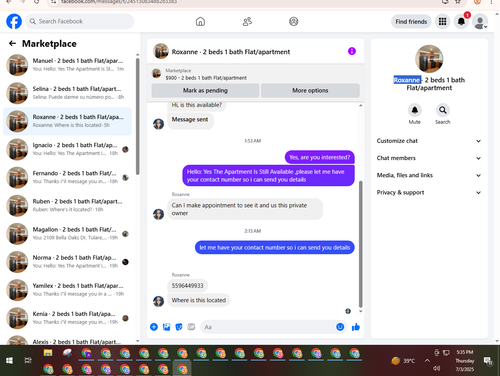Open the volume speaker tray icon

tap(437, 368)
